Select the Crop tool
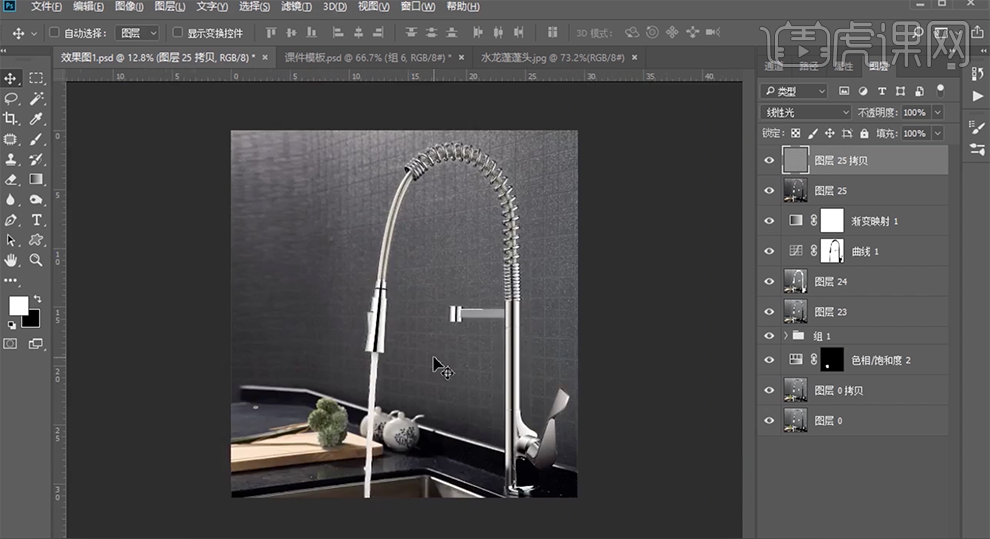 pos(11,119)
